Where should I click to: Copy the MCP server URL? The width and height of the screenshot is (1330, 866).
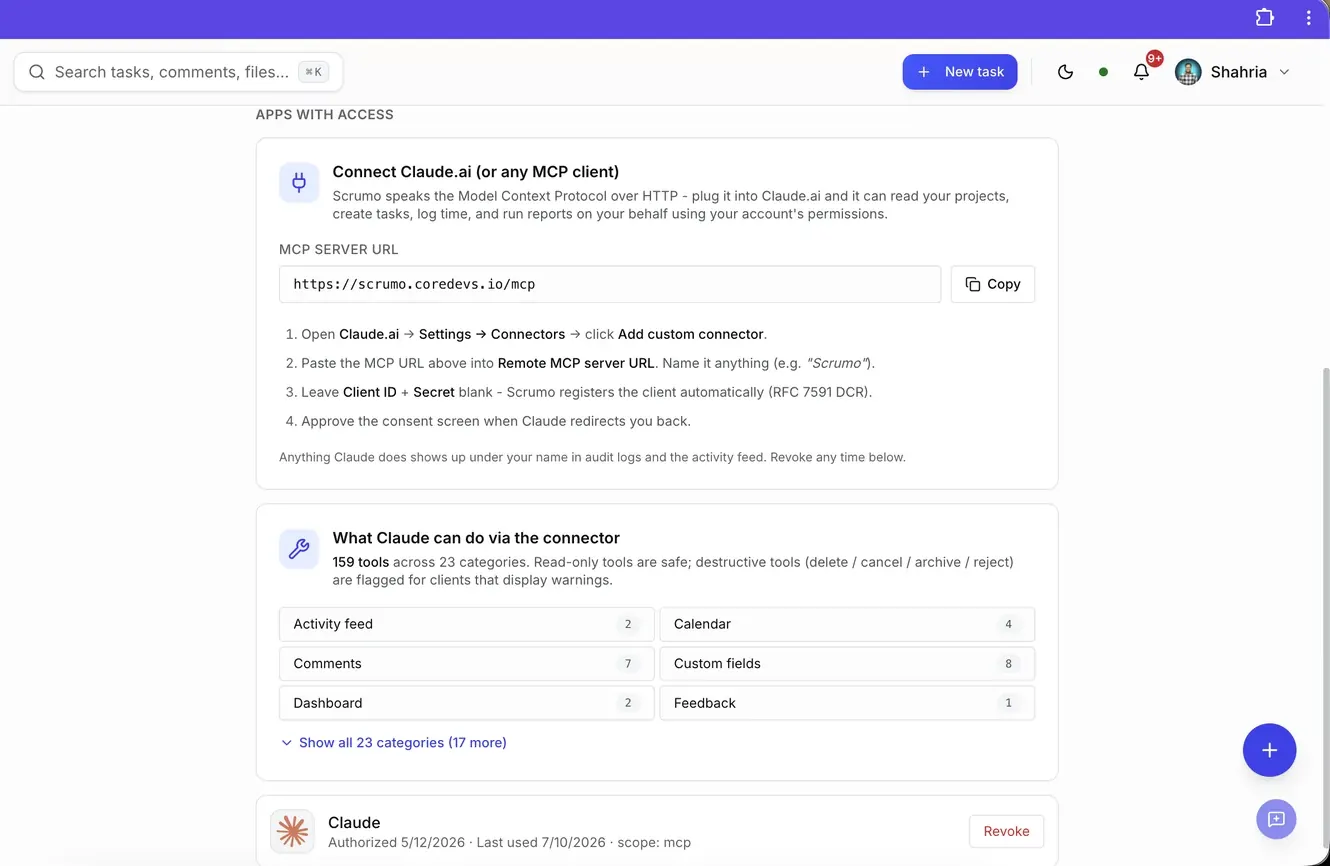click(x=993, y=284)
